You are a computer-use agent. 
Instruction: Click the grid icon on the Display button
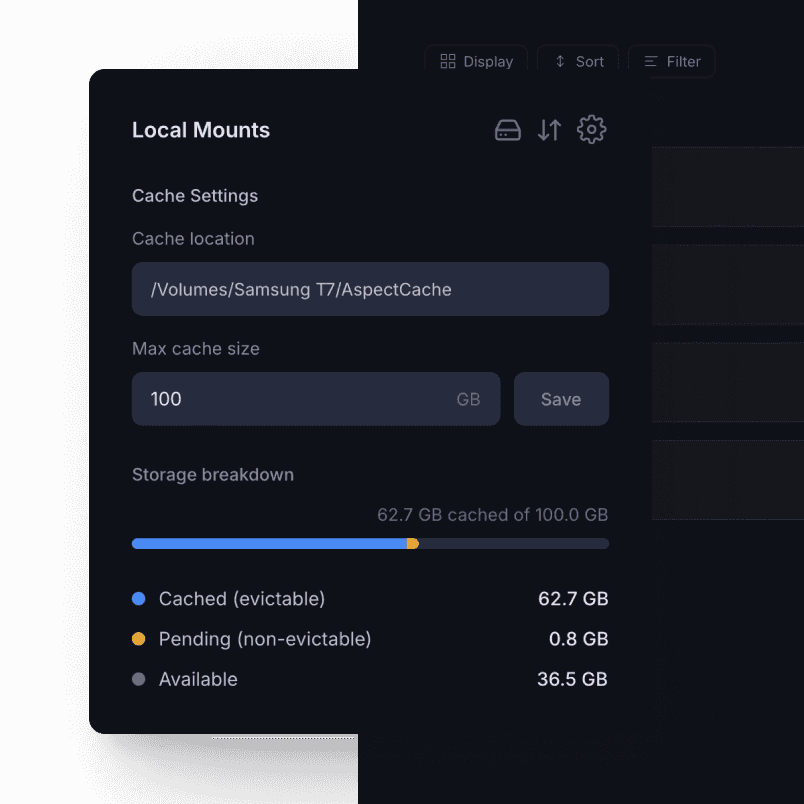448,61
